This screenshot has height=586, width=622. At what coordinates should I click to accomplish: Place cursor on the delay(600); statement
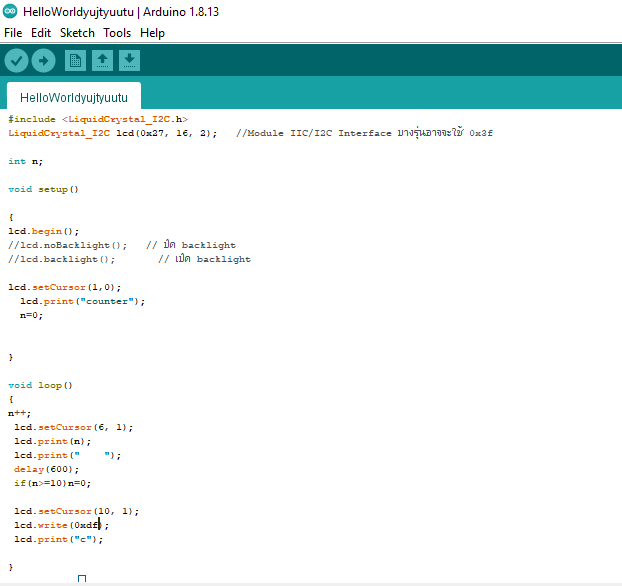(x=42, y=469)
